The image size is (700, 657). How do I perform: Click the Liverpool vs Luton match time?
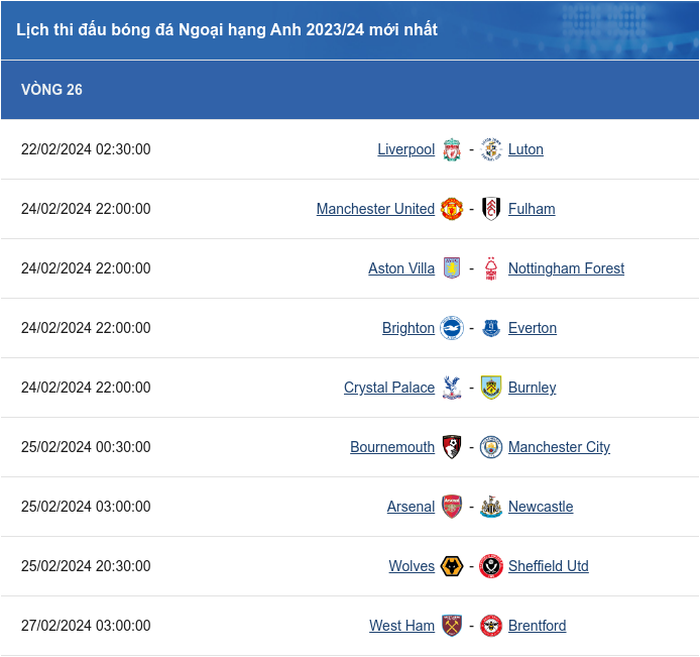(86, 149)
